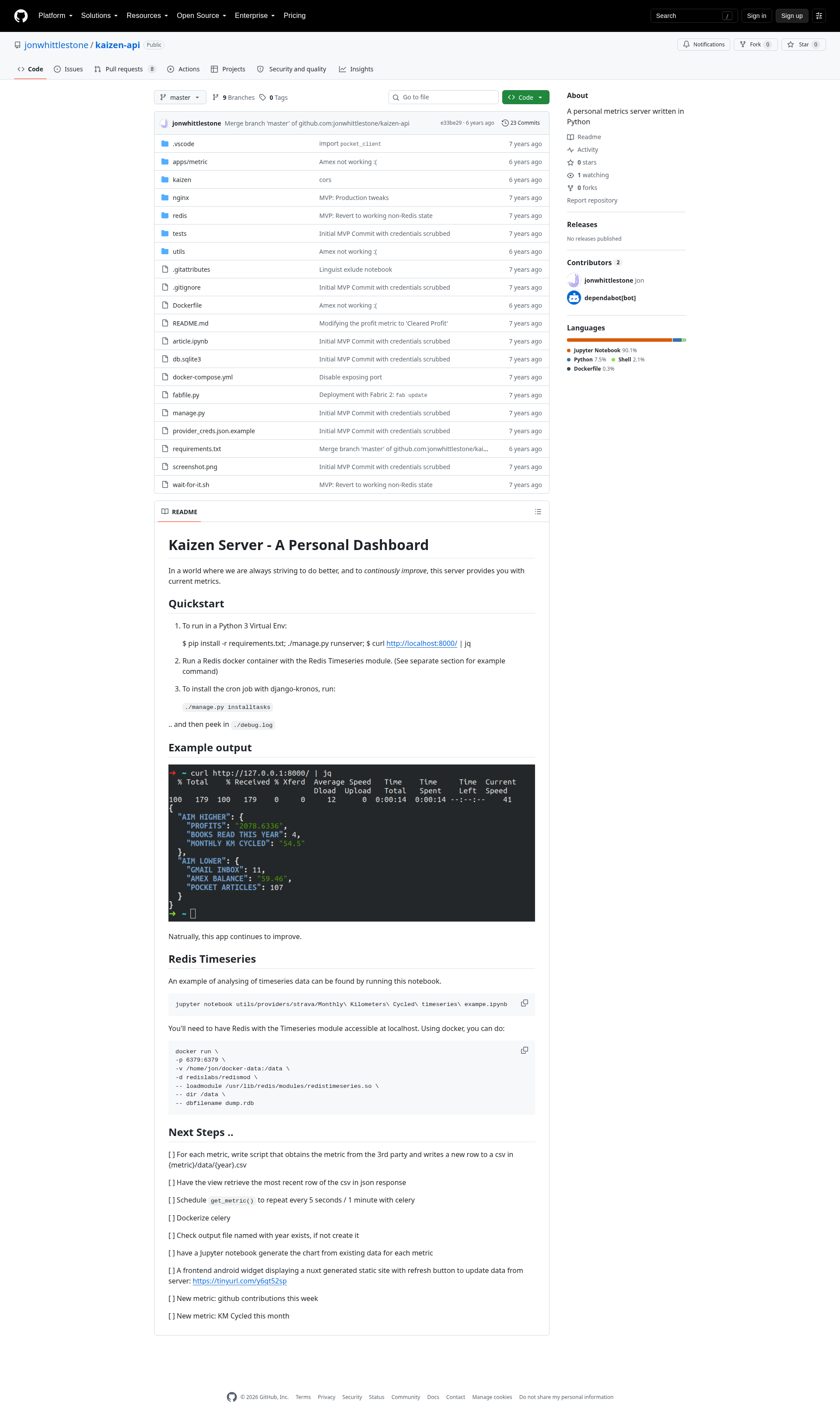The width and height of the screenshot is (840, 1420).
Task: Open the Readme link in About
Action: click(x=584, y=137)
